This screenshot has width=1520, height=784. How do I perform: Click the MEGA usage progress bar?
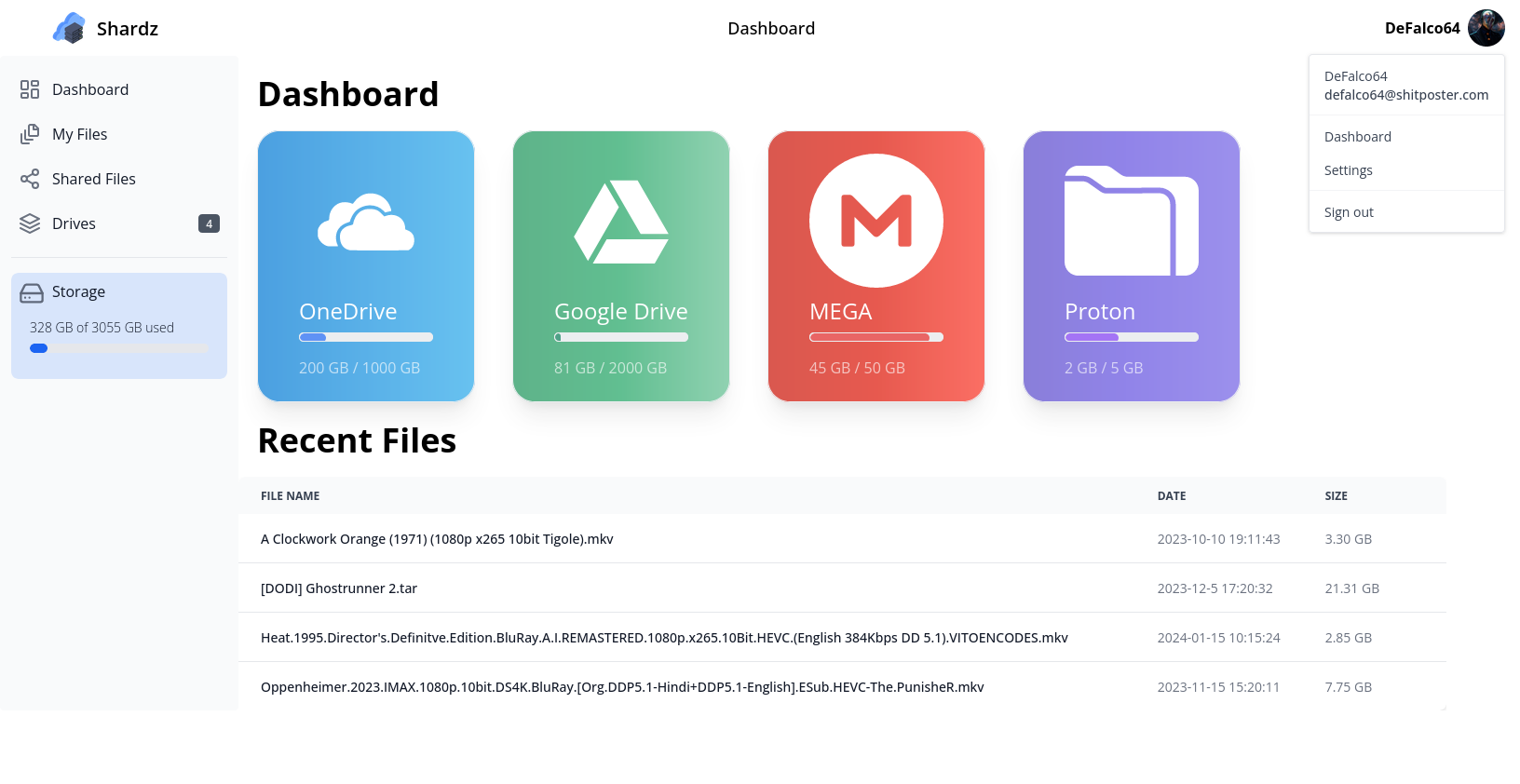[876, 337]
